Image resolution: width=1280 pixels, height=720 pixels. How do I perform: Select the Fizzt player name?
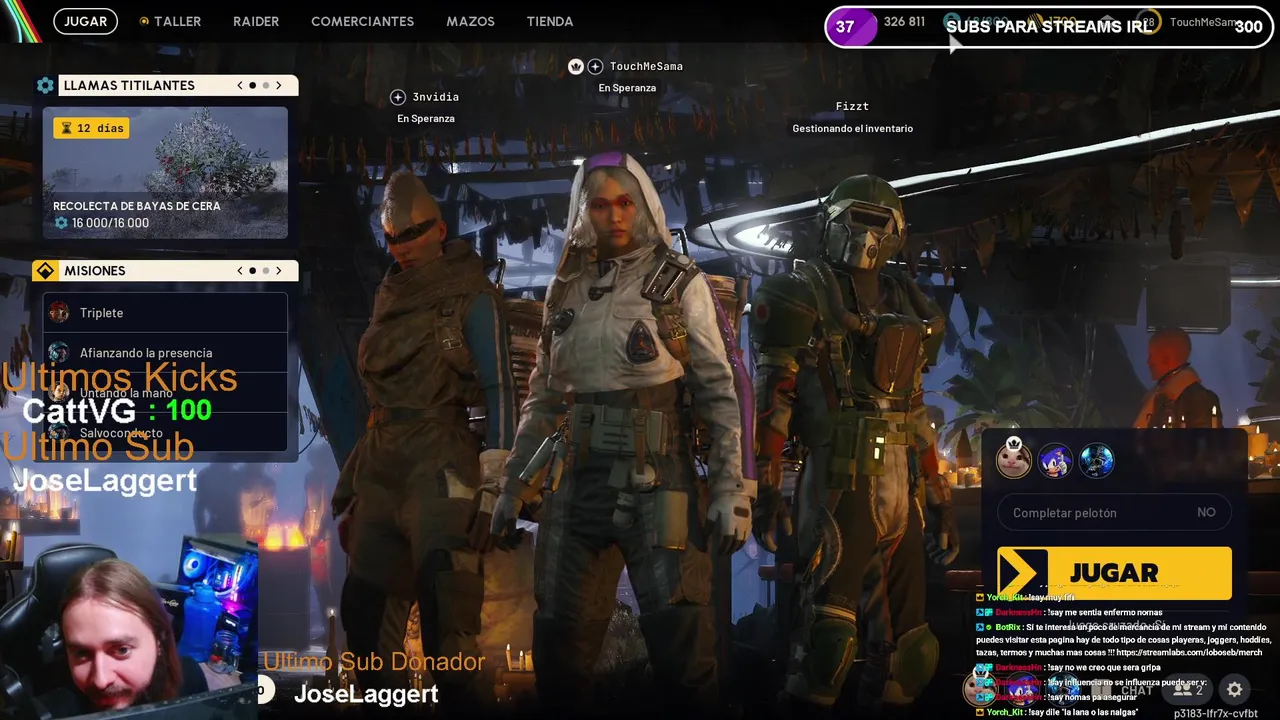[852, 106]
